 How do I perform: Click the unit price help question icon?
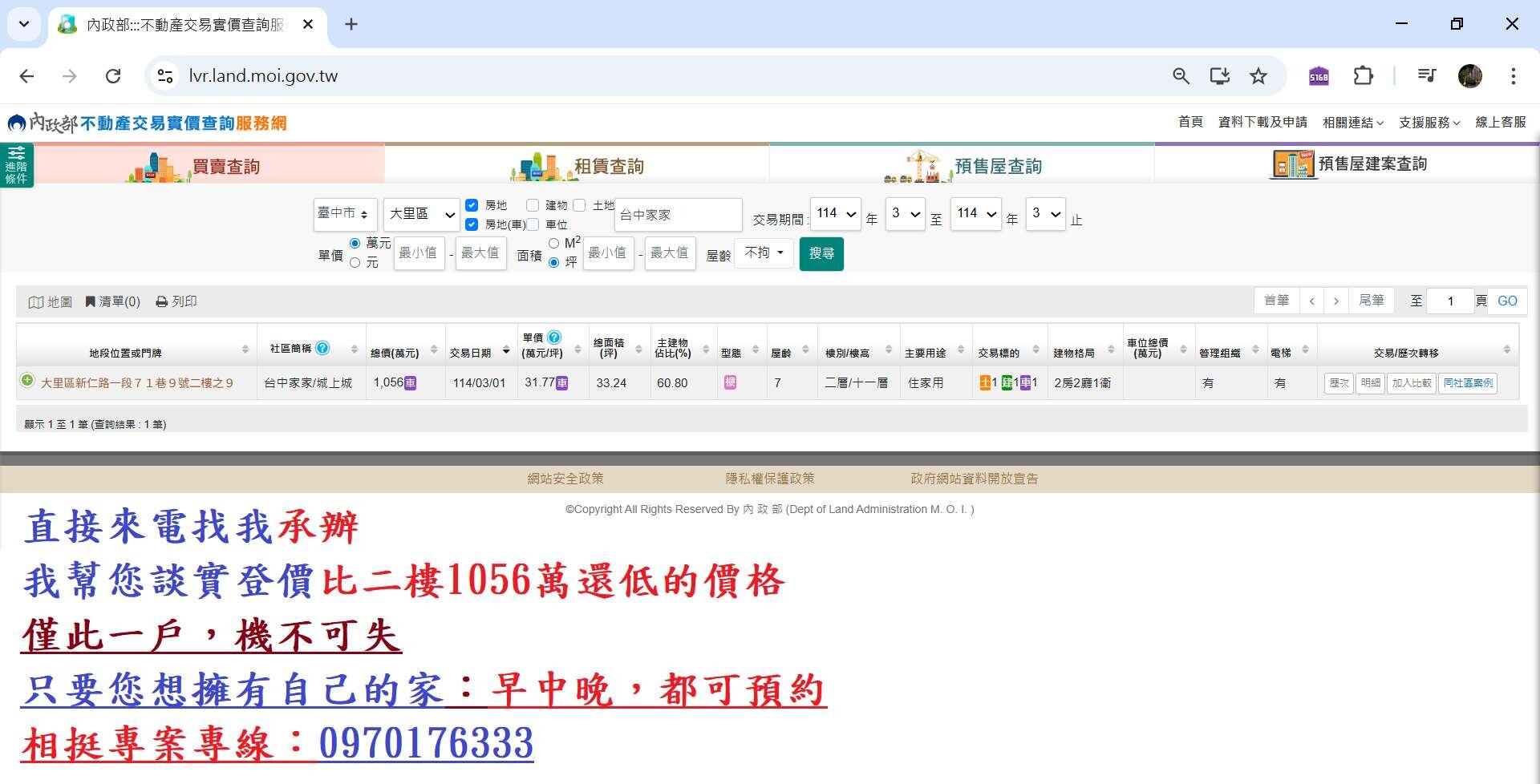[553, 337]
